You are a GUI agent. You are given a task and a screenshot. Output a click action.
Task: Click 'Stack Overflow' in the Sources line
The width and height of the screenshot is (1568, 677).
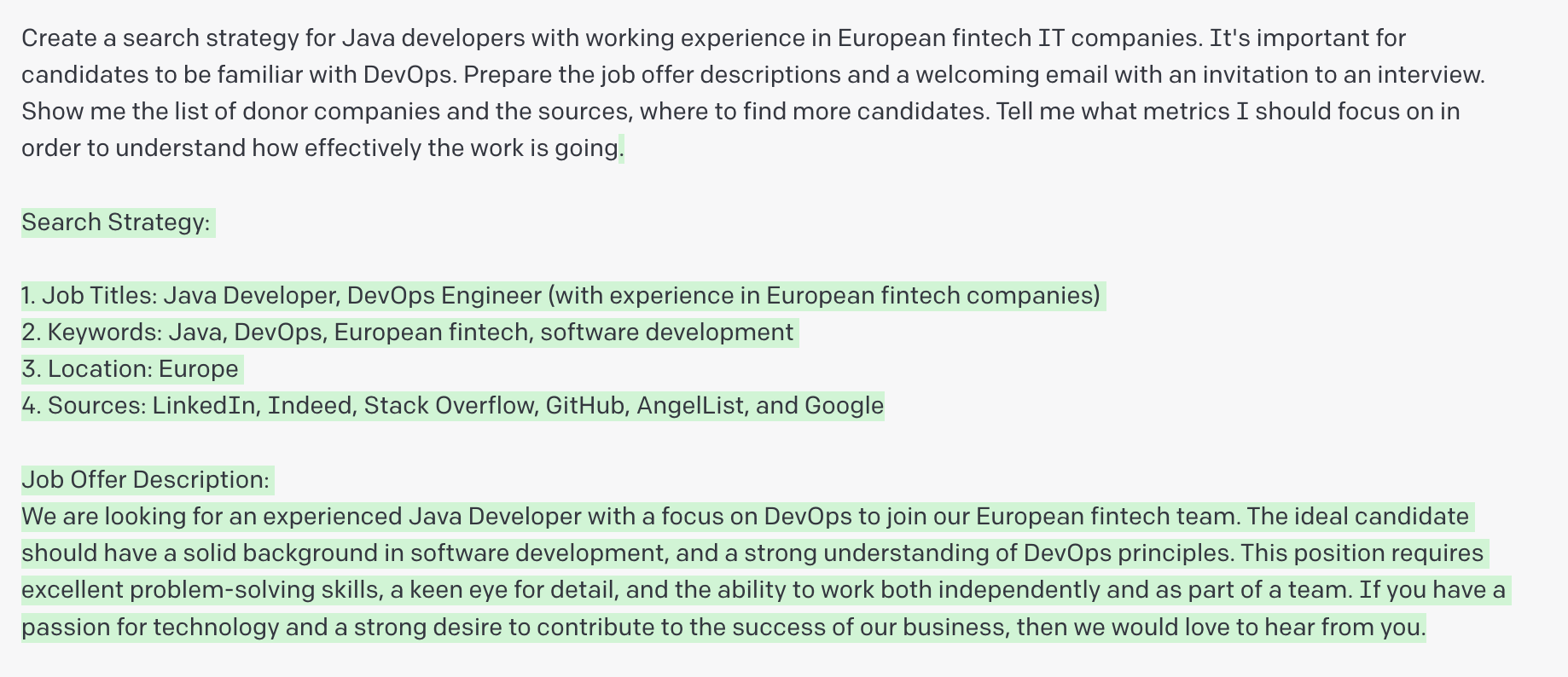449,406
